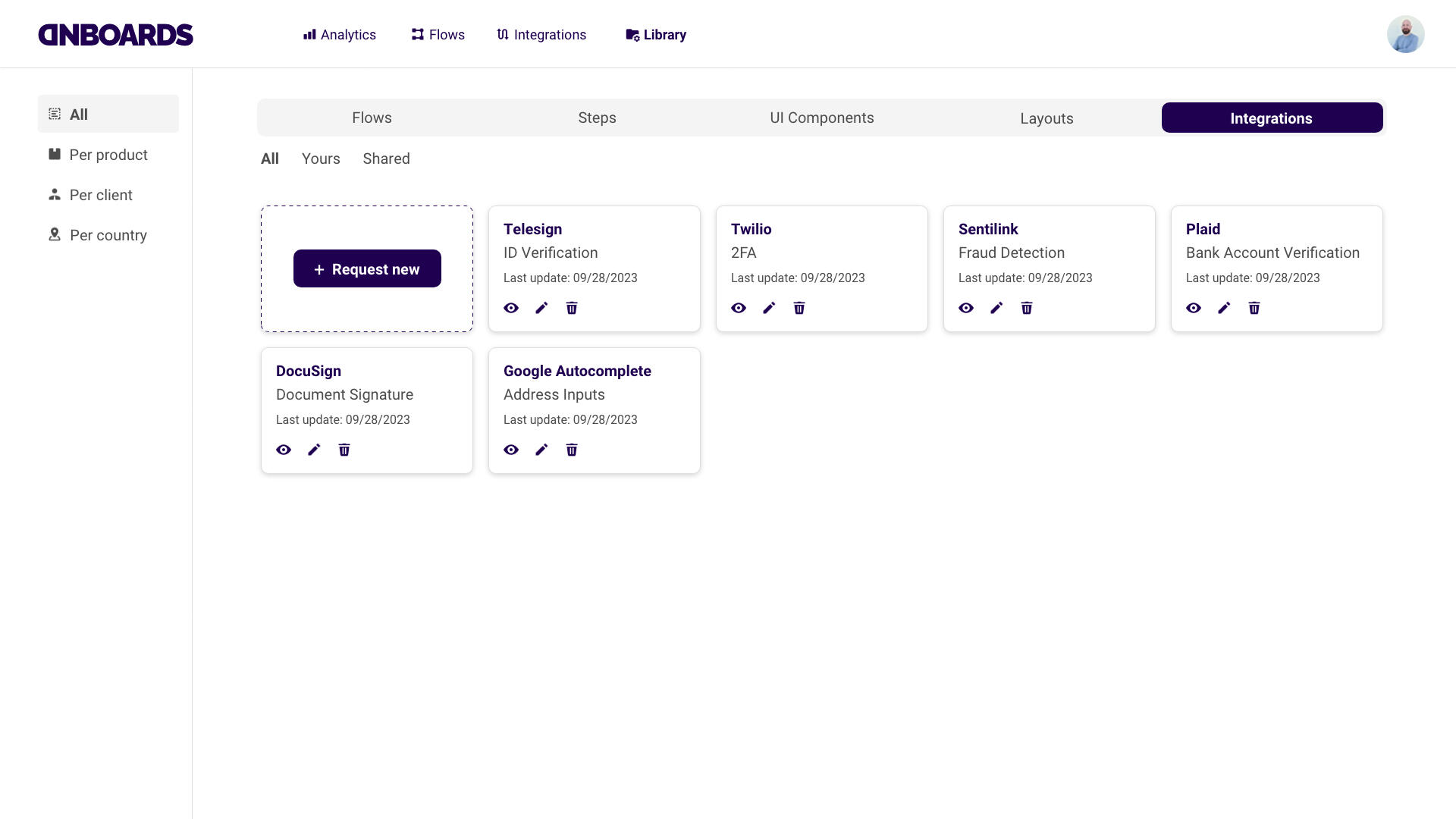Open Analytics in top navigation
This screenshot has height=819, width=1456.
(x=340, y=35)
